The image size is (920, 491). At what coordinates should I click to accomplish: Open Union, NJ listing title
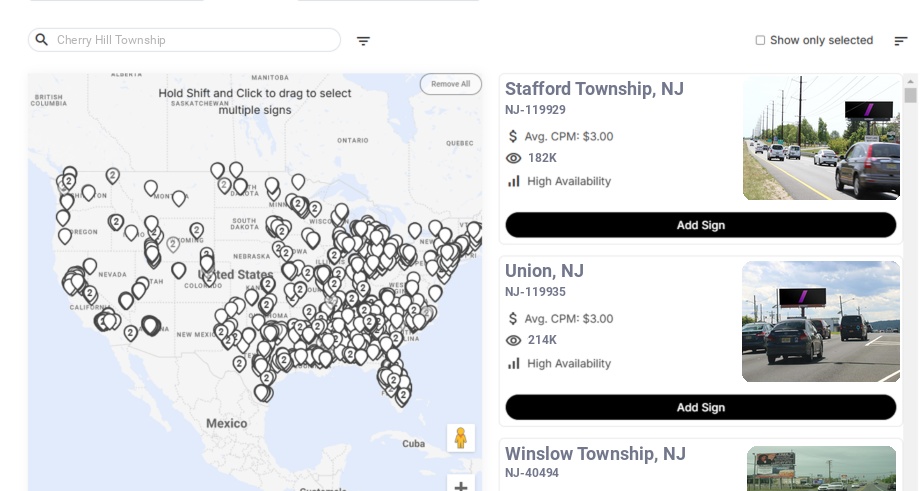pyautogui.click(x=544, y=271)
